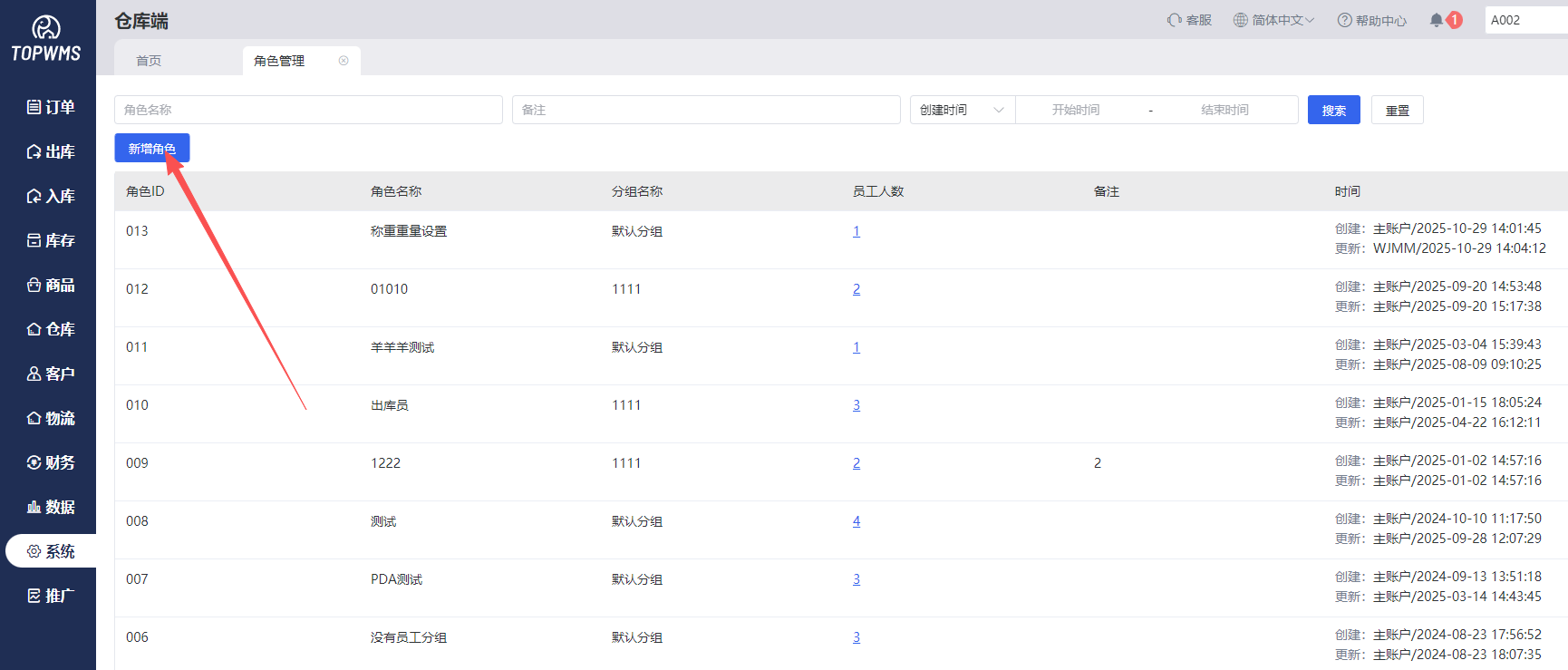Switch to the 首页 tab
The height and width of the screenshot is (670, 1568).
click(149, 61)
